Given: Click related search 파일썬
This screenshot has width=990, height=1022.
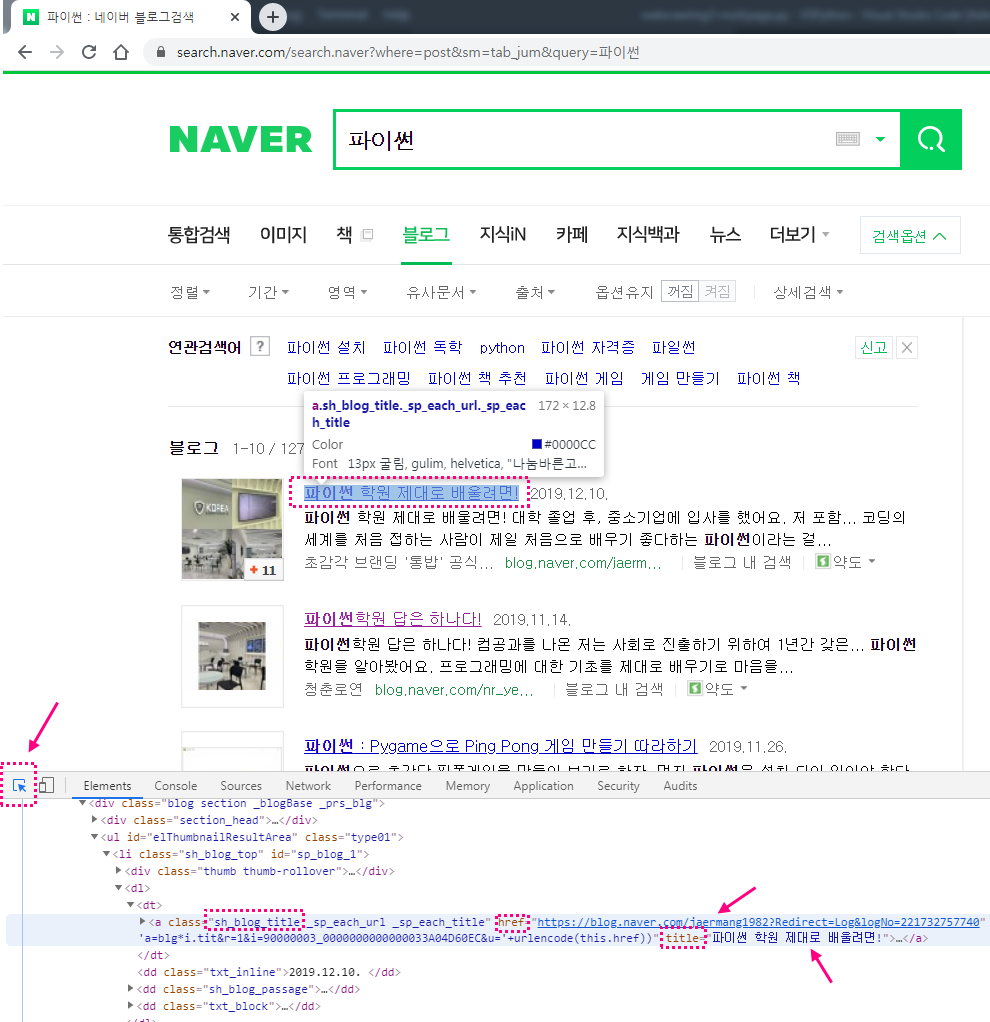Looking at the screenshot, I should [674, 347].
